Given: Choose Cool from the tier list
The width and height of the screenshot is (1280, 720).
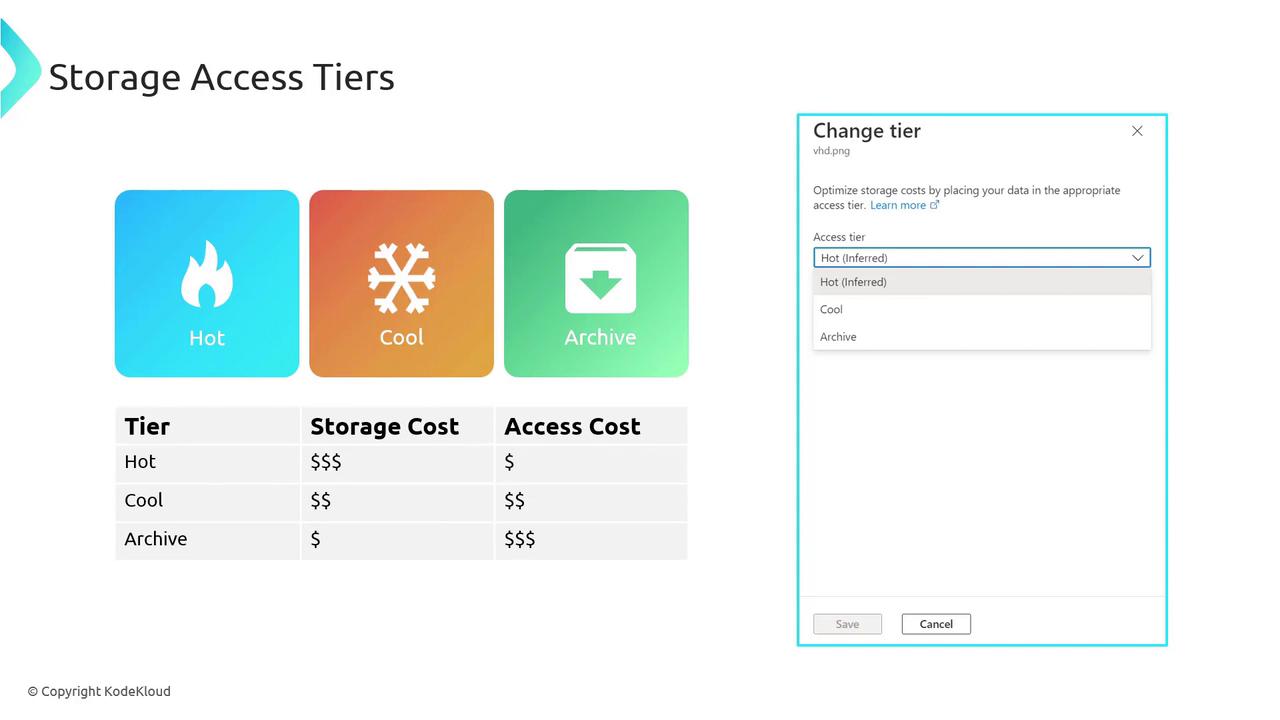Looking at the screenshot, I should click(832, 309).
